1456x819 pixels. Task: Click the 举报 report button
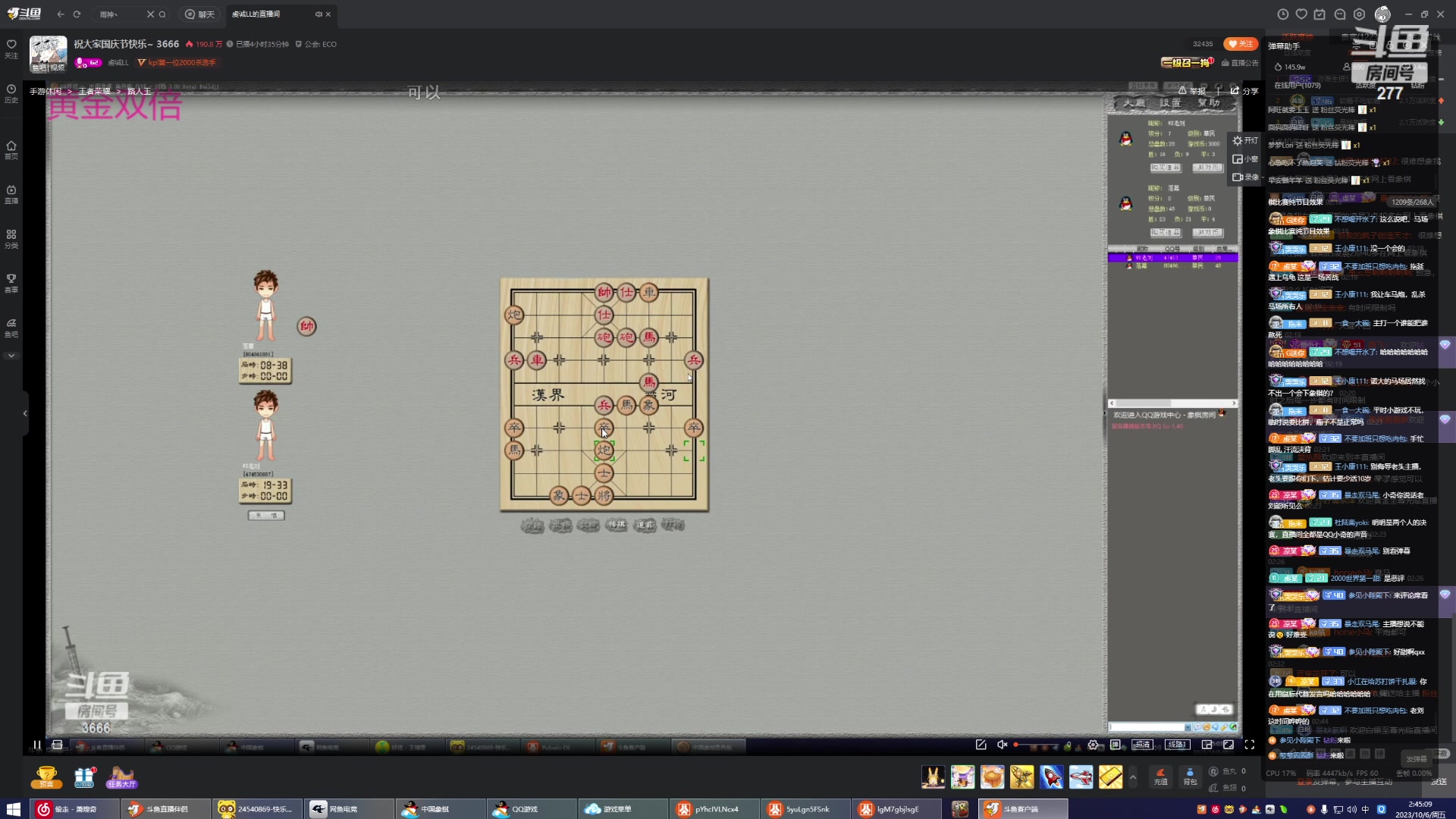click(1192, 91)
